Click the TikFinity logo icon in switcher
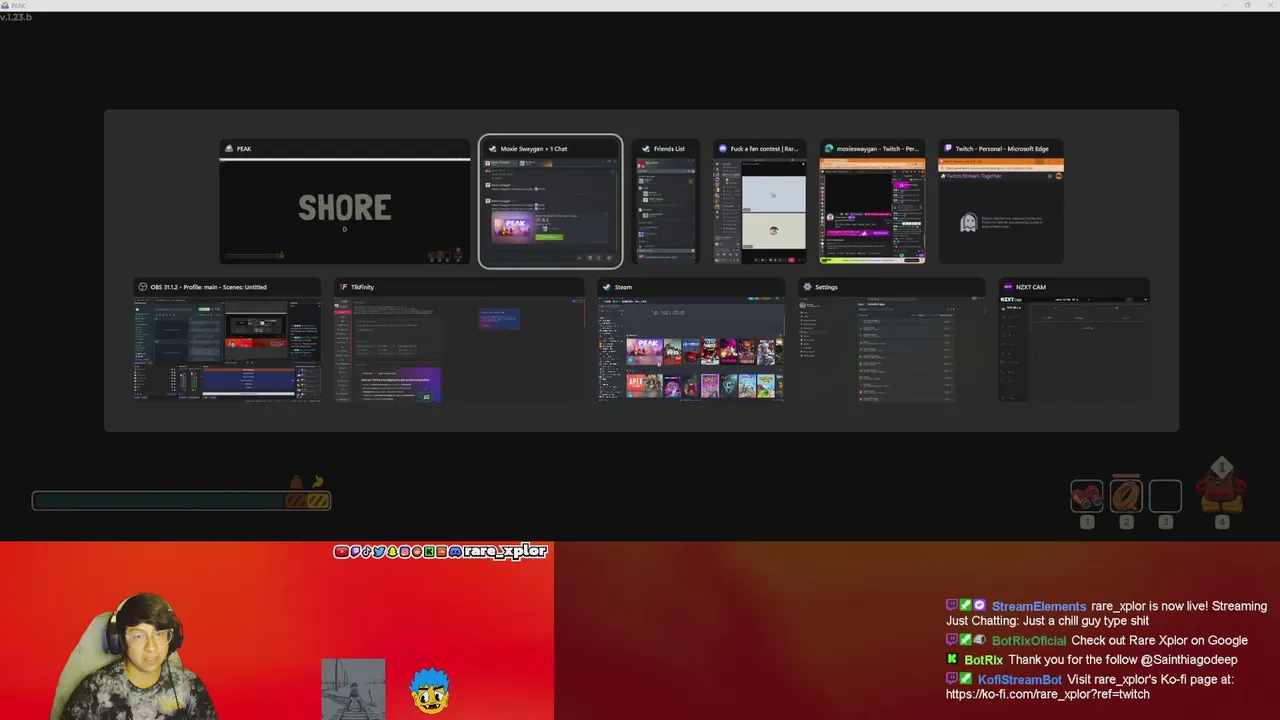Screen dimensions: 1280x720 (343, 287)
